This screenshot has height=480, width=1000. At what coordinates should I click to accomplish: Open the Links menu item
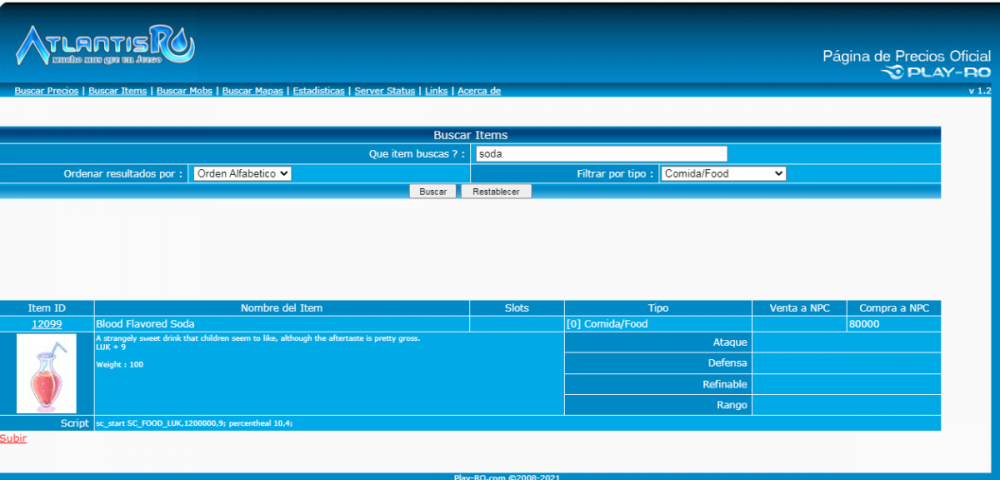click(x=436, y=91)
